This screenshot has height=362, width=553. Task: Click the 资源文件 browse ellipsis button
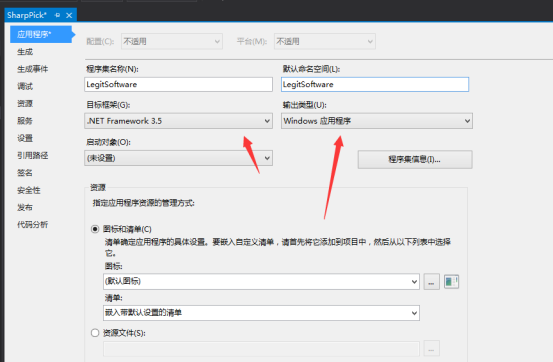pyautogui.click(x=431, y=349)
